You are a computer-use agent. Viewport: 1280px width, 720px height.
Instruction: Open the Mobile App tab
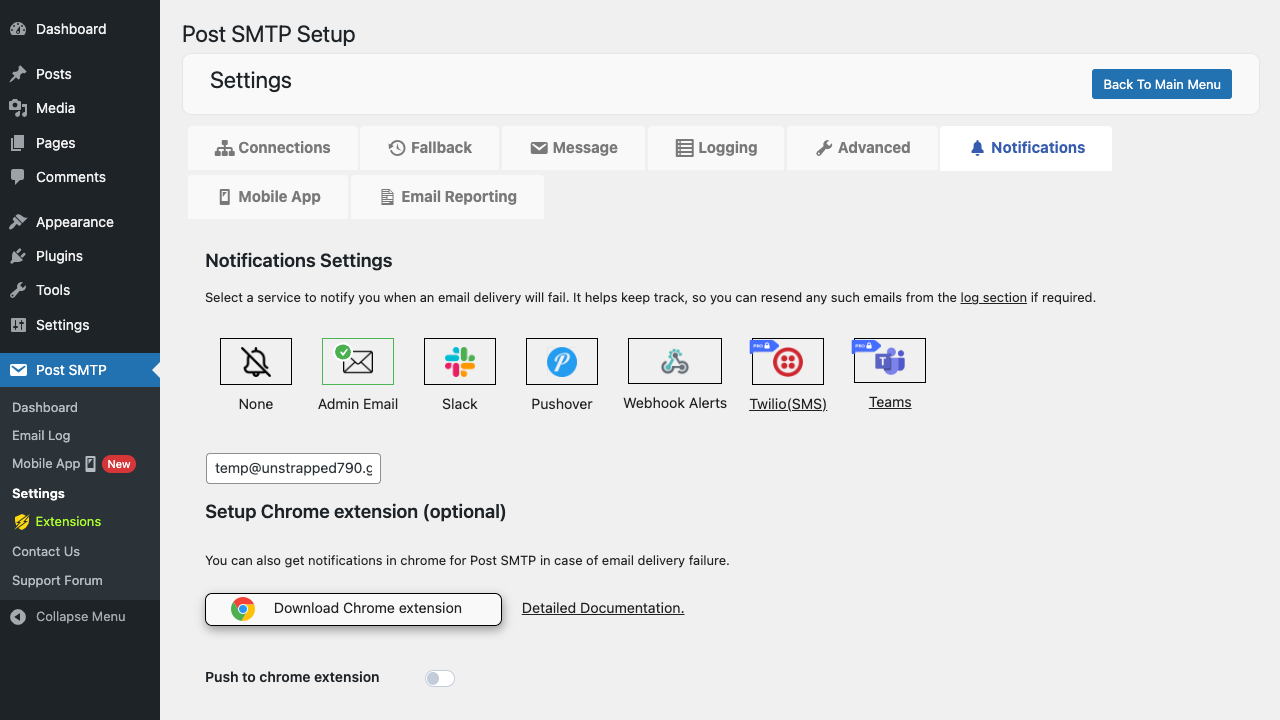tap(268, 197)
